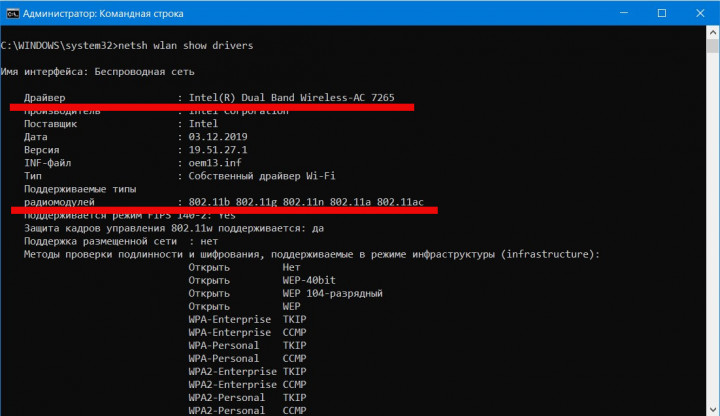Click the 'радиомодулей' label
720x416 pixels.
[x=59, y=202]
